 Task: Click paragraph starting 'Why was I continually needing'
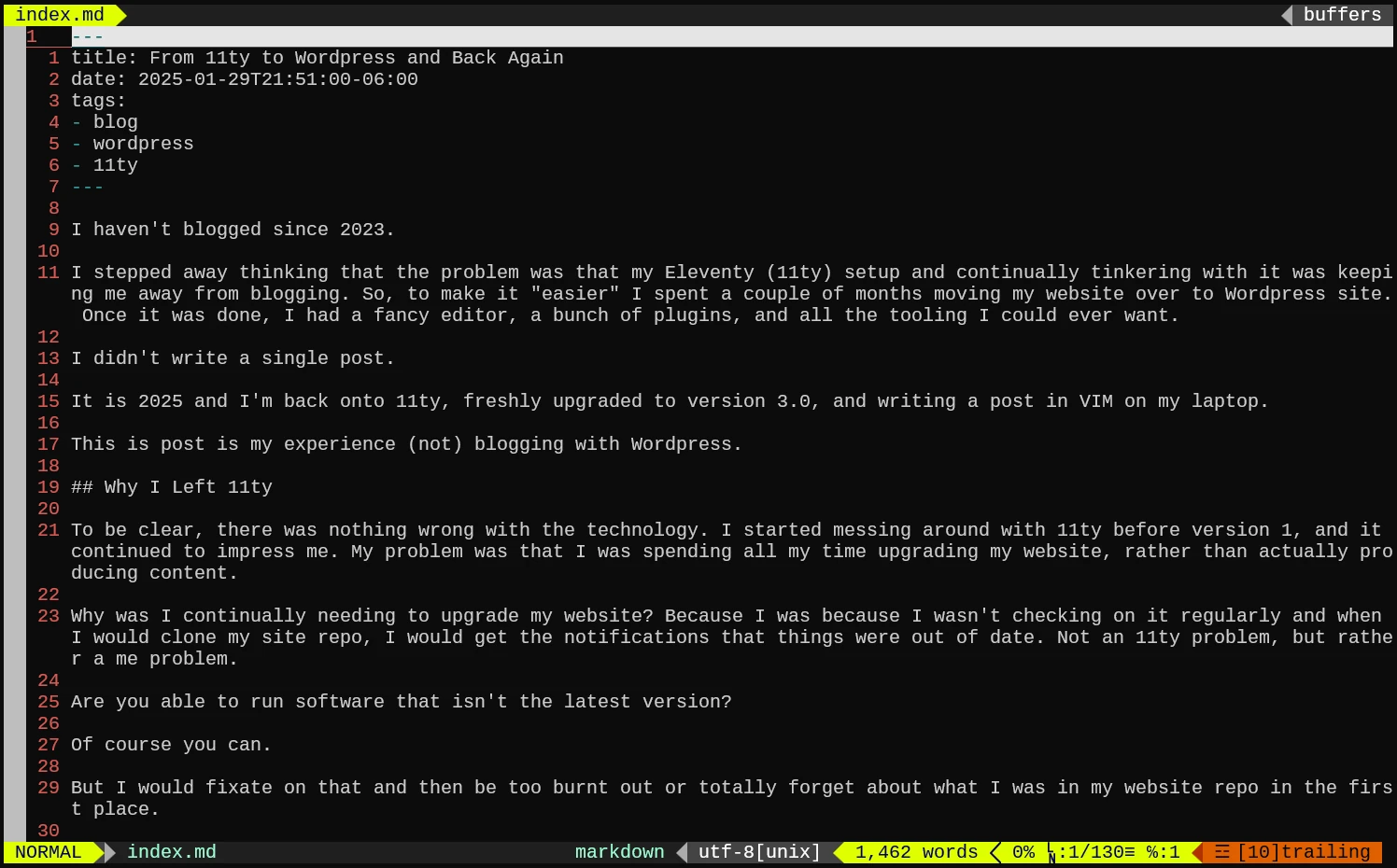[x=732, y=637]
